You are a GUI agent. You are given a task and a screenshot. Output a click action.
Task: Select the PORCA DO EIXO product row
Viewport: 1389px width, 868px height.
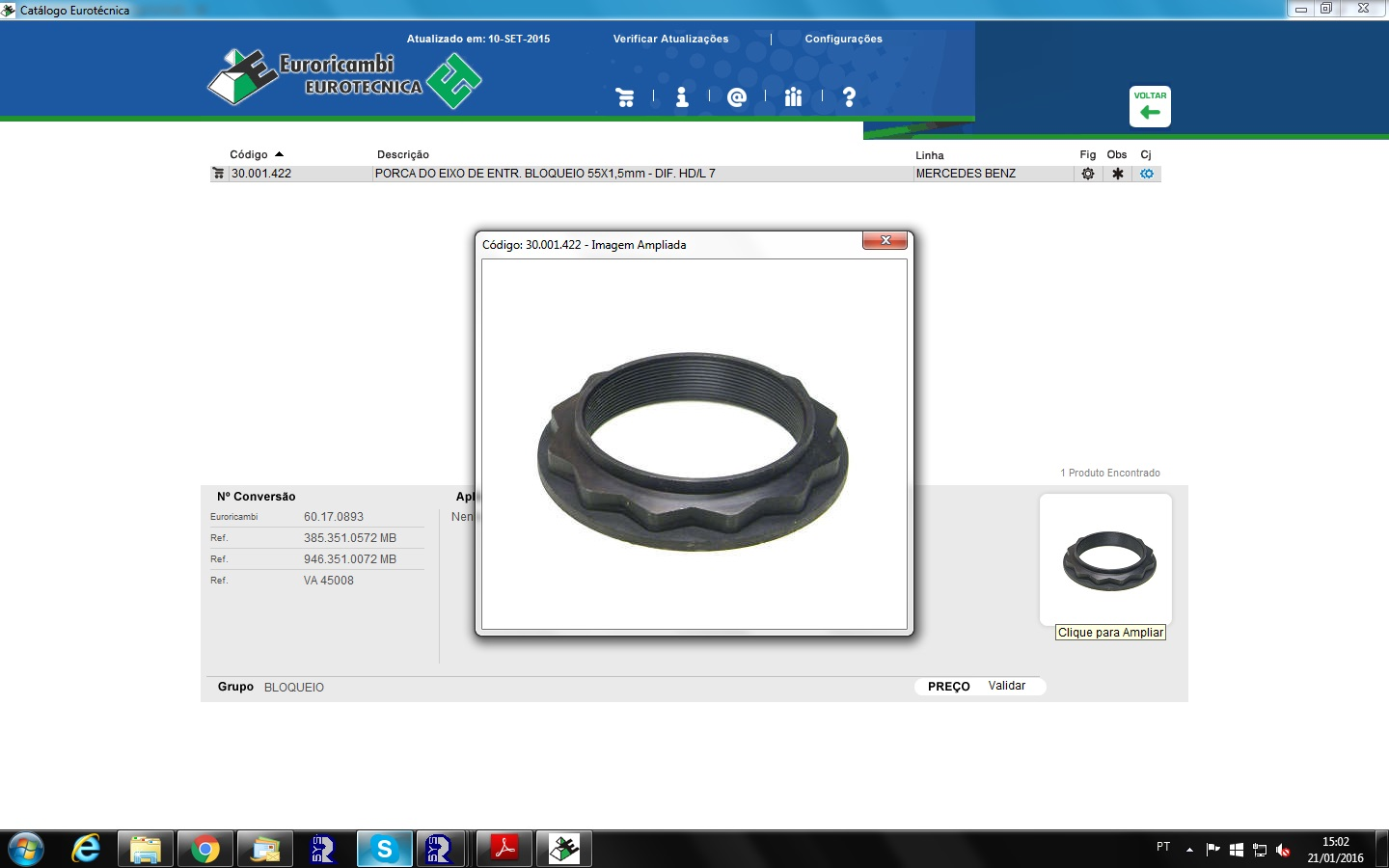click(545, 174)
